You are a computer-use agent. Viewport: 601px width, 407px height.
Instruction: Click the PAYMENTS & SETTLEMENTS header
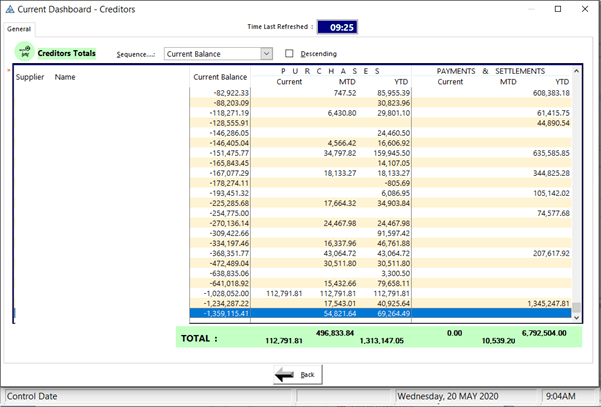[491, 71]
